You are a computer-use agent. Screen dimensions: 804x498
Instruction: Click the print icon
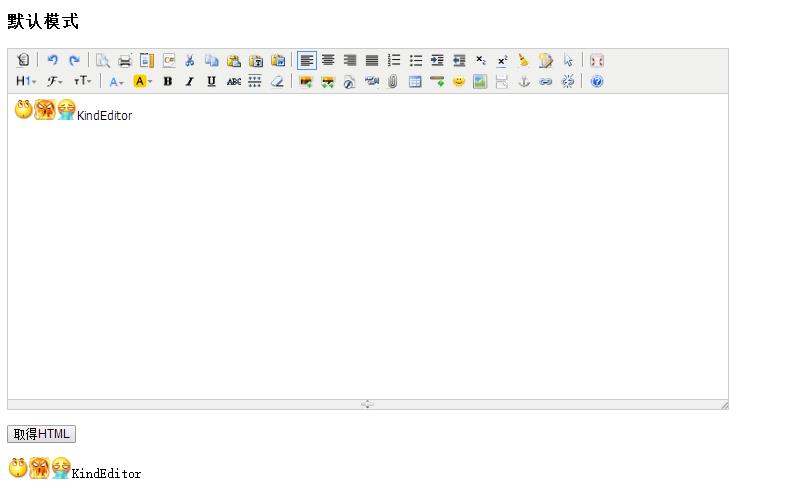click(x=125, y=60)
